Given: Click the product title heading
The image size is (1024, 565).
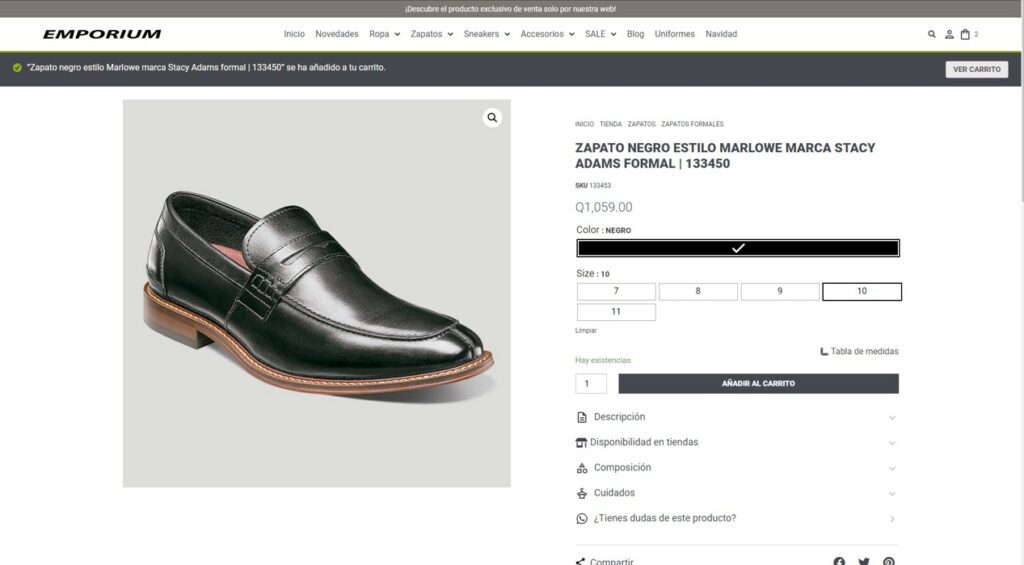Looking at the screenshot, I should [x=725, y=155].
